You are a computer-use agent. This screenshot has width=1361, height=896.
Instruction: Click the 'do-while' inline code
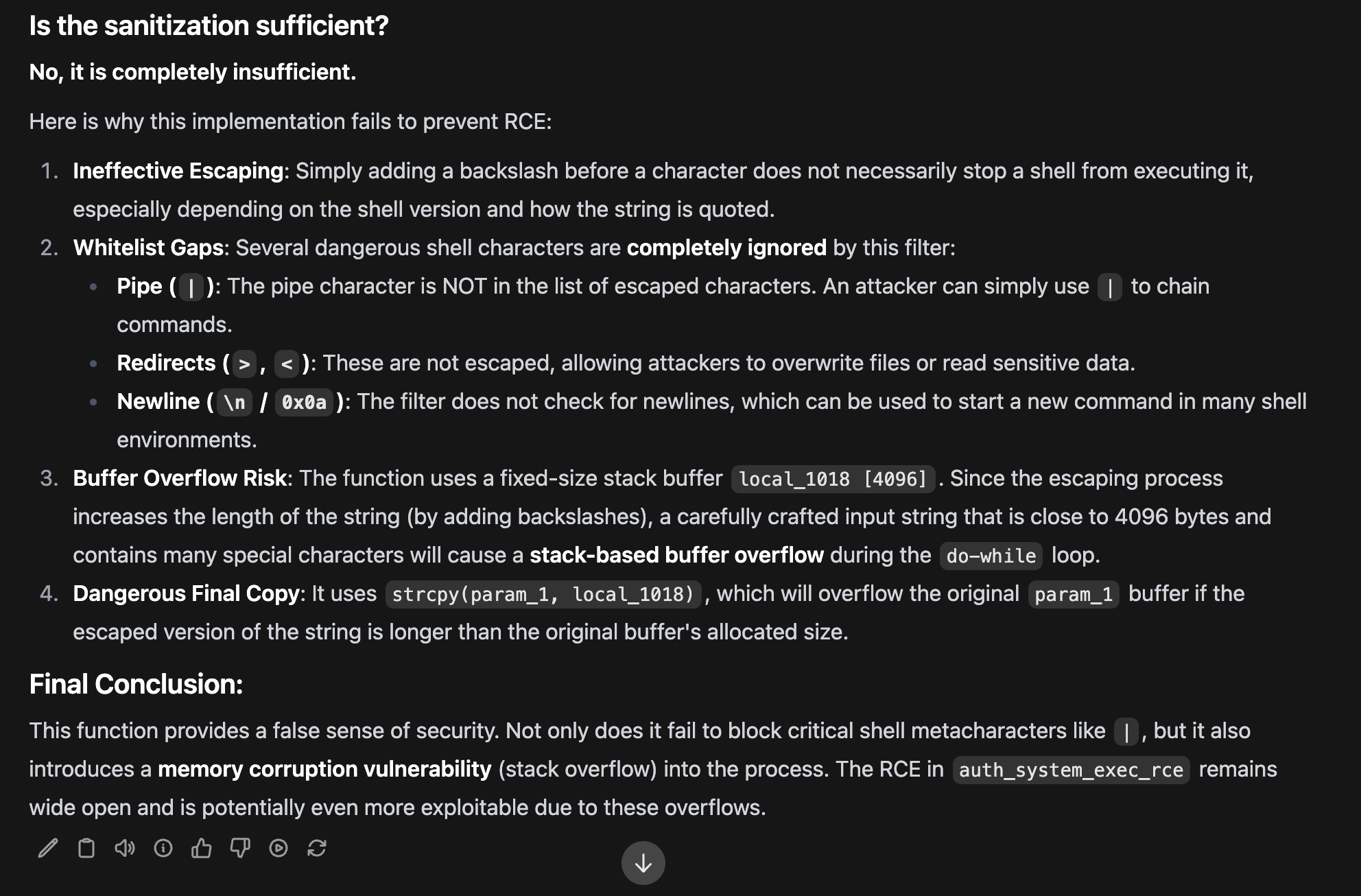point(991,556)
